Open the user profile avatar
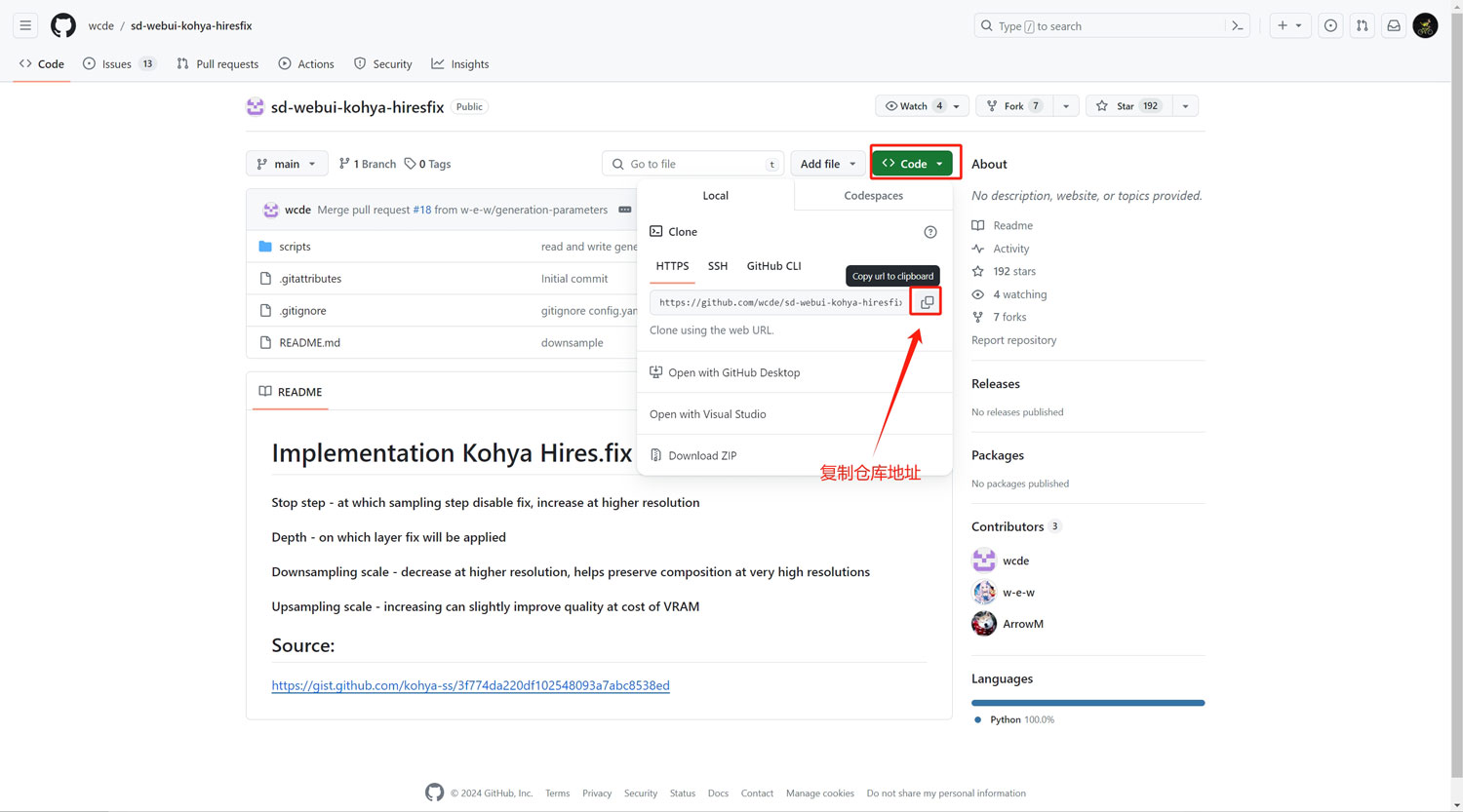This screenshot has height=812, width=1463. 1425,26
